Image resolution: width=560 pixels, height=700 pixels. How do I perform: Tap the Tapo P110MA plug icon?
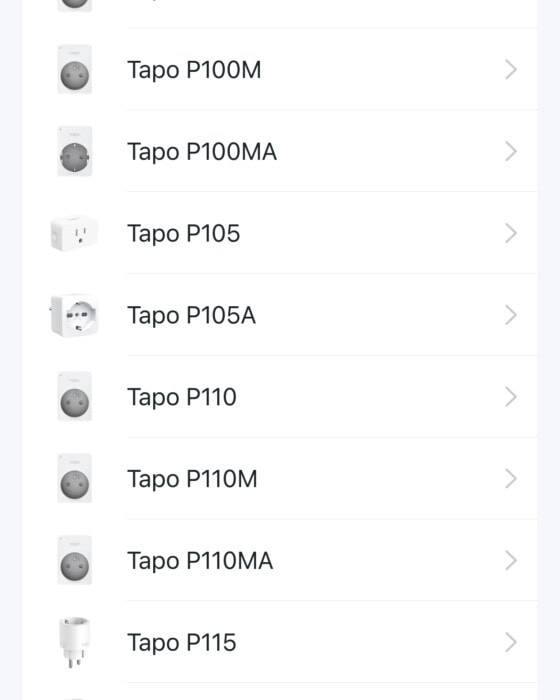[x=75, y=560]
